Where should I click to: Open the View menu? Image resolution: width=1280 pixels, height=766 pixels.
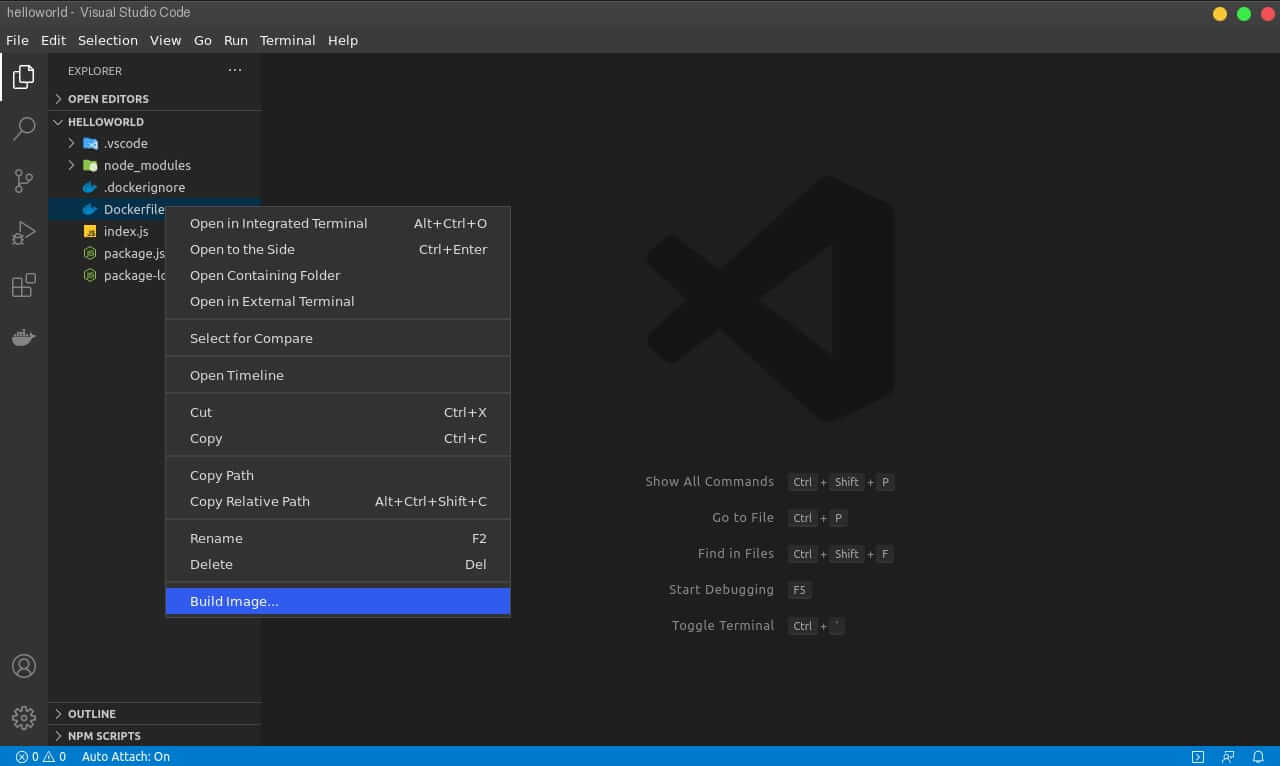click(x=165, y=40)
